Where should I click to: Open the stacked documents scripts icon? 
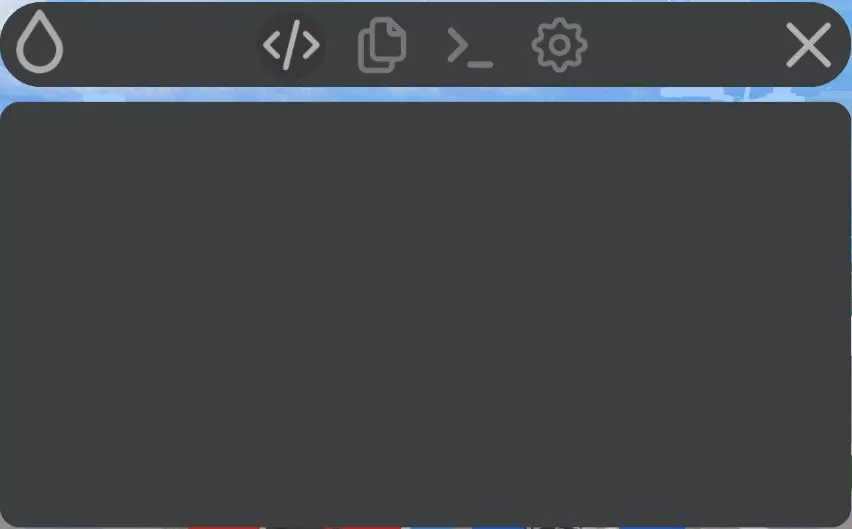[x=382, y=45]
